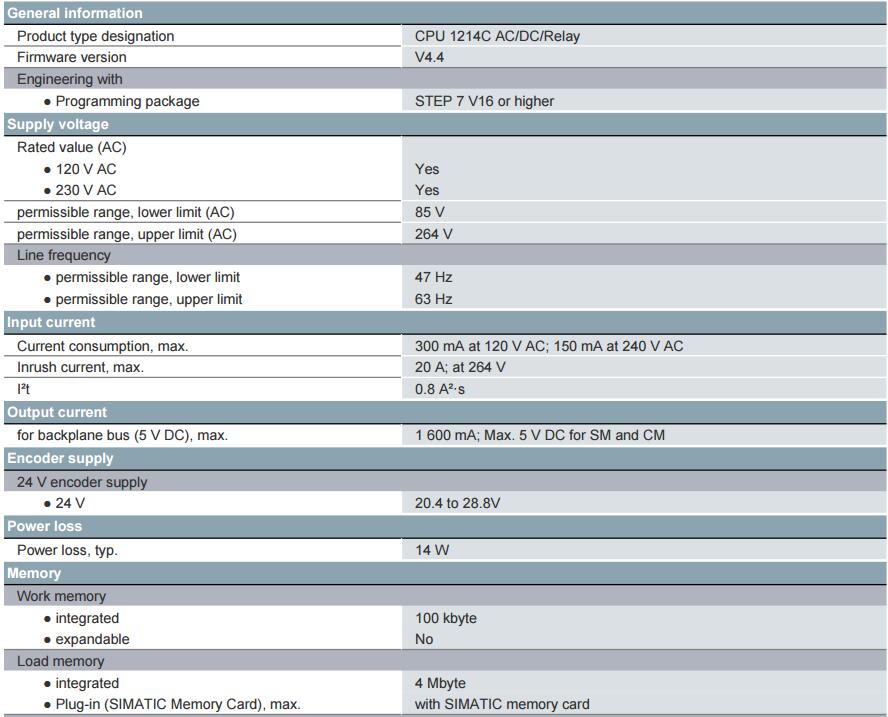888x717 pixels.
Task: Click the "24 V" bullet label under encoder supply
Action: click(70, 503)
